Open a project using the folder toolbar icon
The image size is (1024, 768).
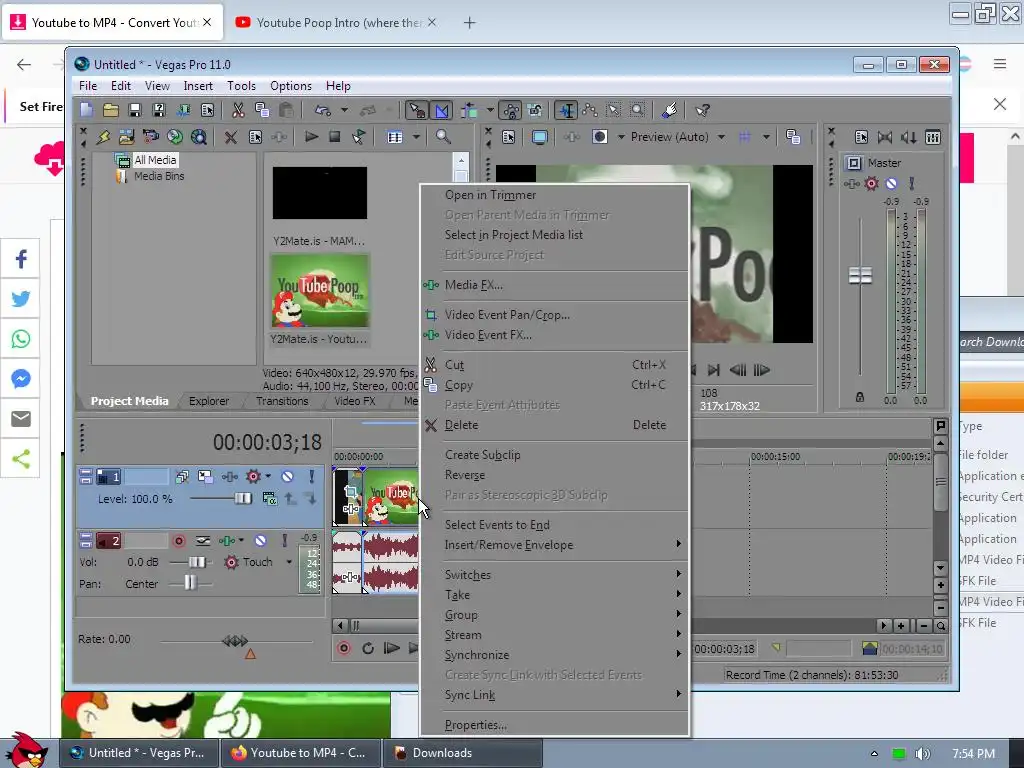[x=110, y=110]
